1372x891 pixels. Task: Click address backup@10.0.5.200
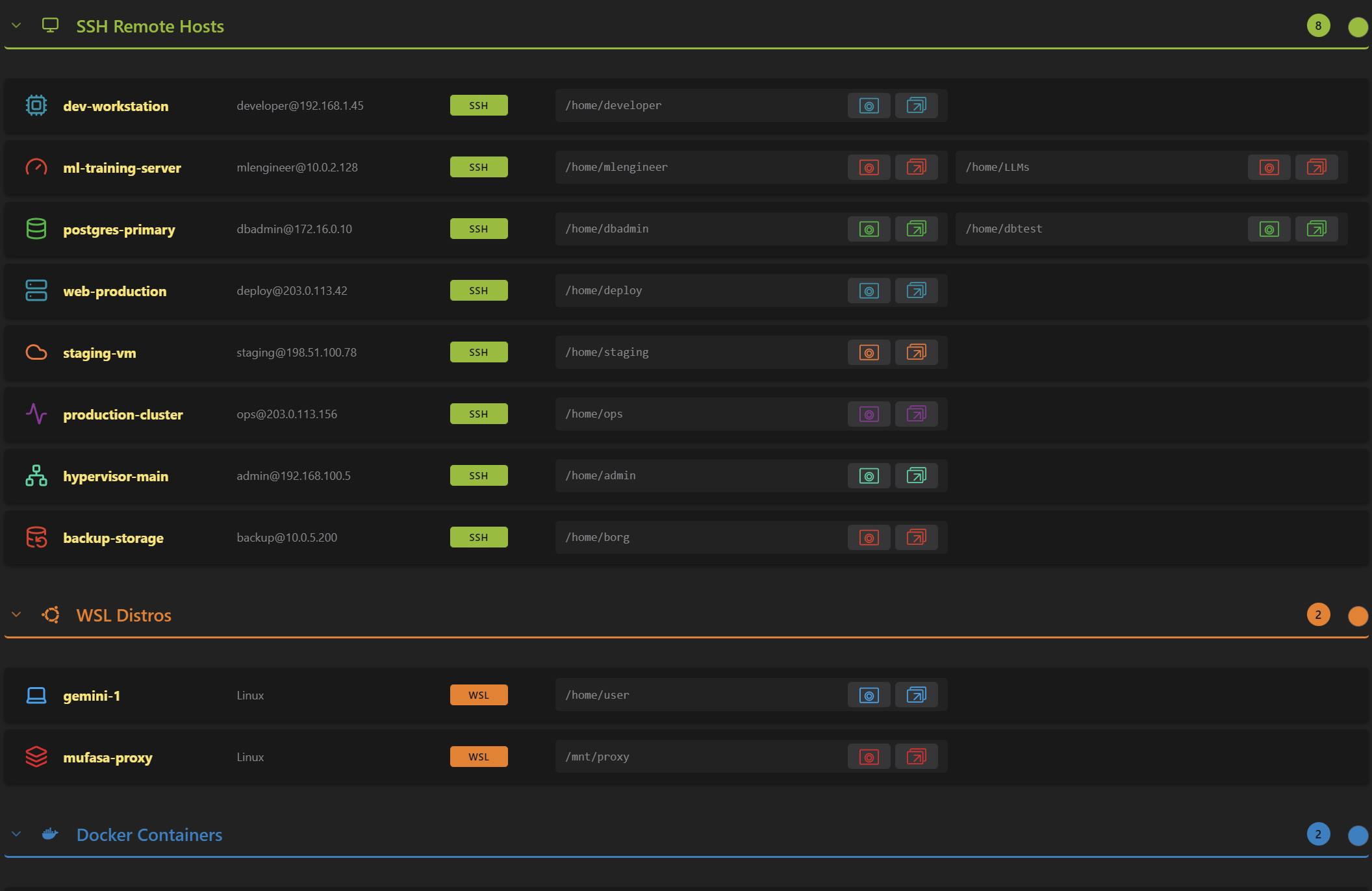[286, 537]
